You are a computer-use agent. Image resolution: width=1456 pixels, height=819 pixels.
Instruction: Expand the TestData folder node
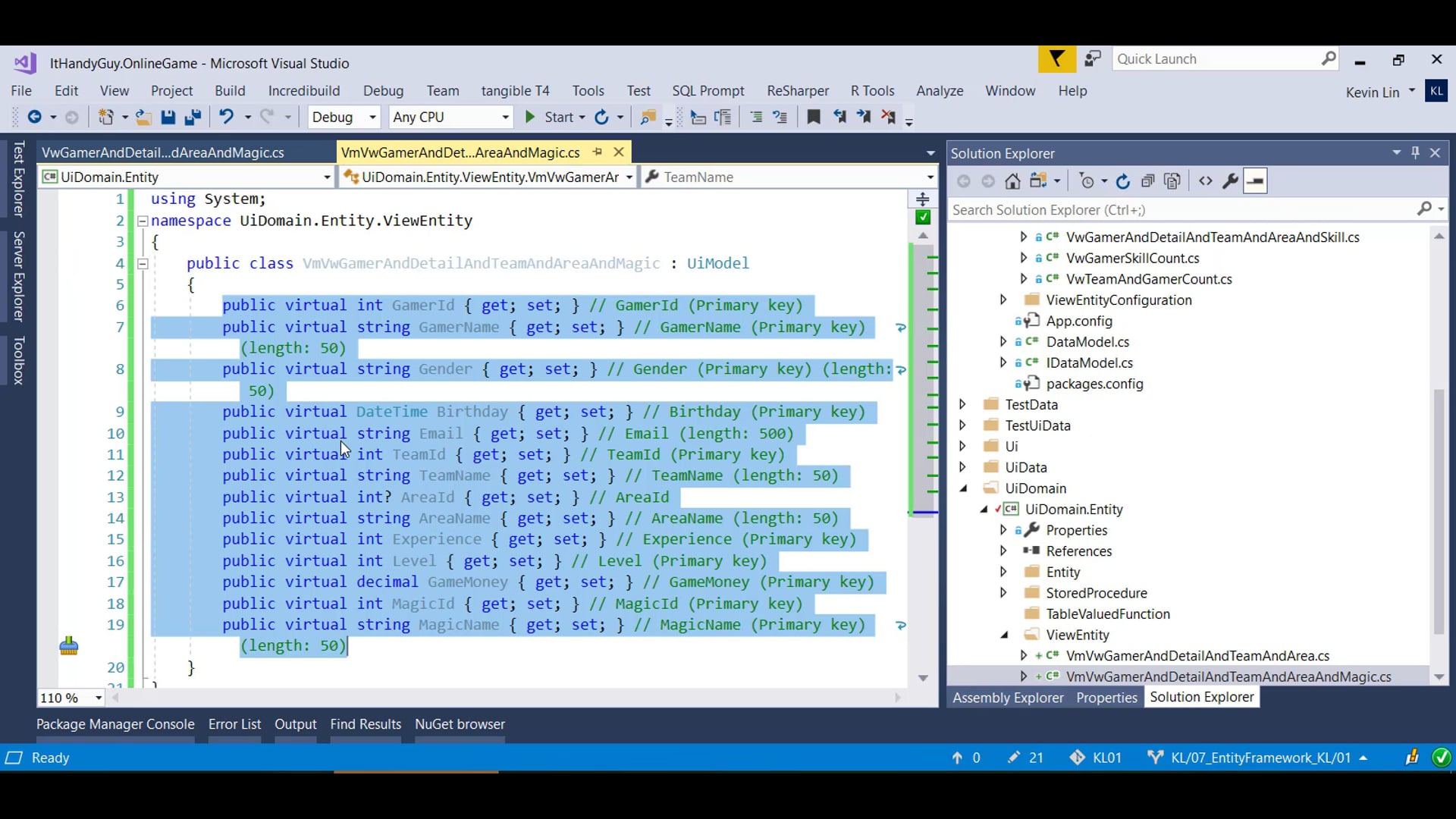pyautogui.click(x=962, y=404)
